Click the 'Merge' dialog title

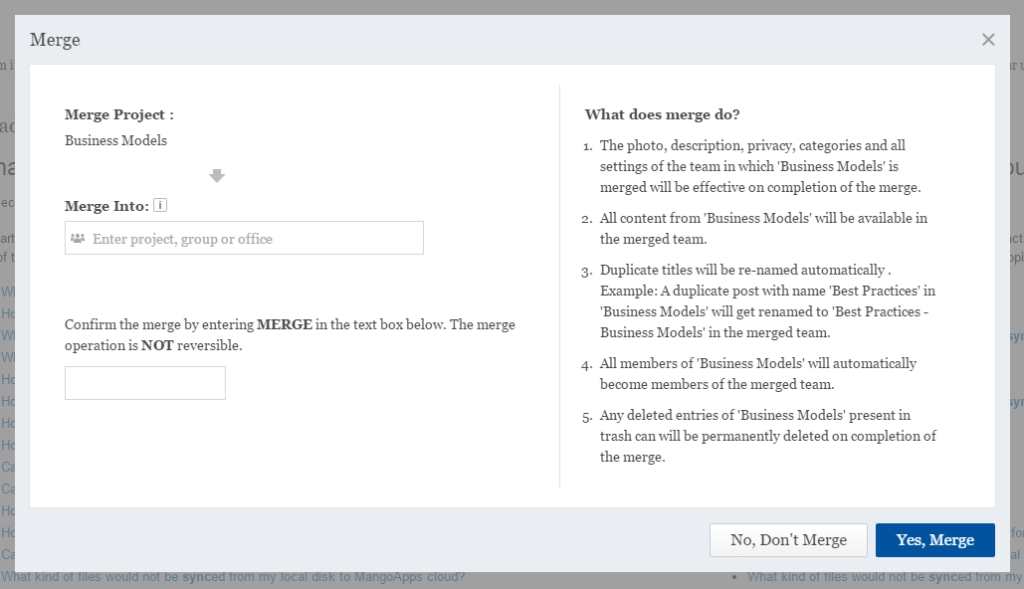point(55,40)
